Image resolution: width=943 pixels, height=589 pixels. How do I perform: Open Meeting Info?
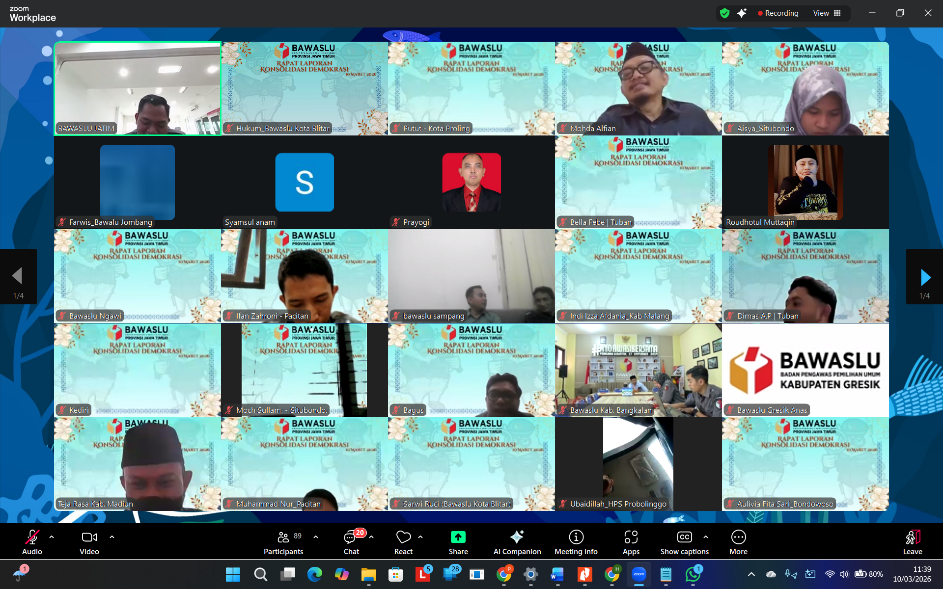[x=576, y=541]
